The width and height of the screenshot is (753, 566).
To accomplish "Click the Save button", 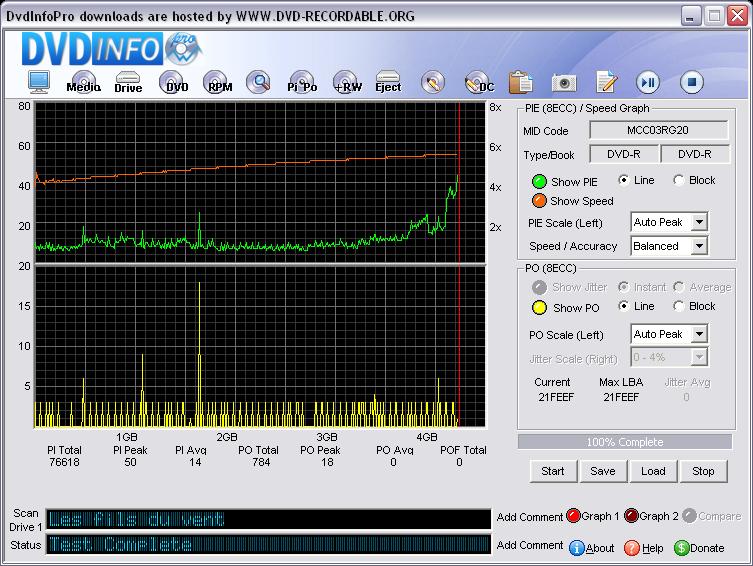I will tap(603, 471).
